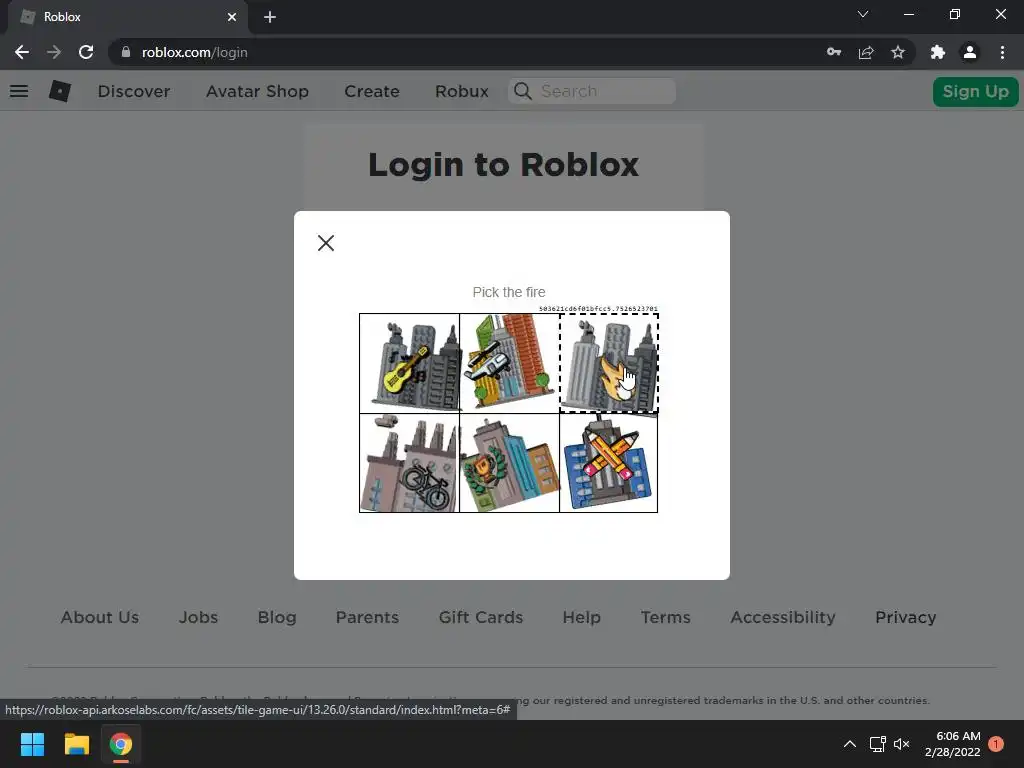Pick the trophy wreath tile in the captcha grid

(x=509, y=463)
